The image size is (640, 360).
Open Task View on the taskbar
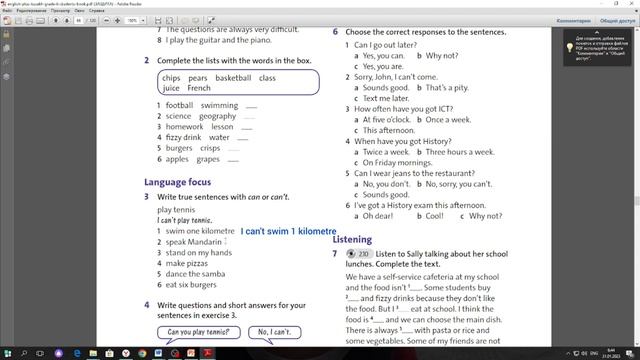[40, 353]
